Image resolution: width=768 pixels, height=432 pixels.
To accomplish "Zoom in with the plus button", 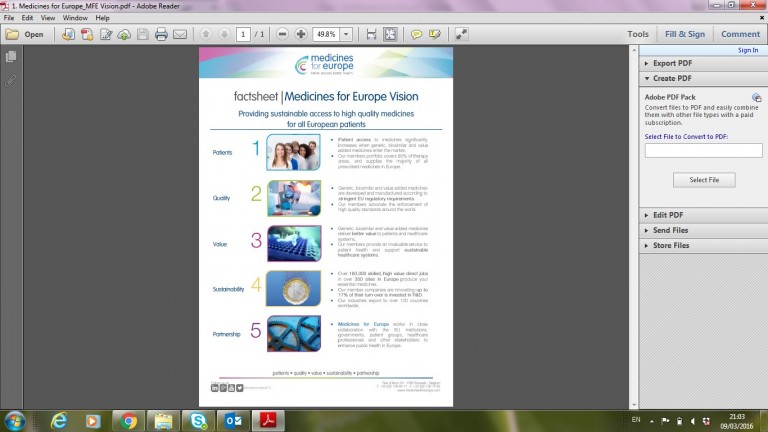I will [301, 34].
